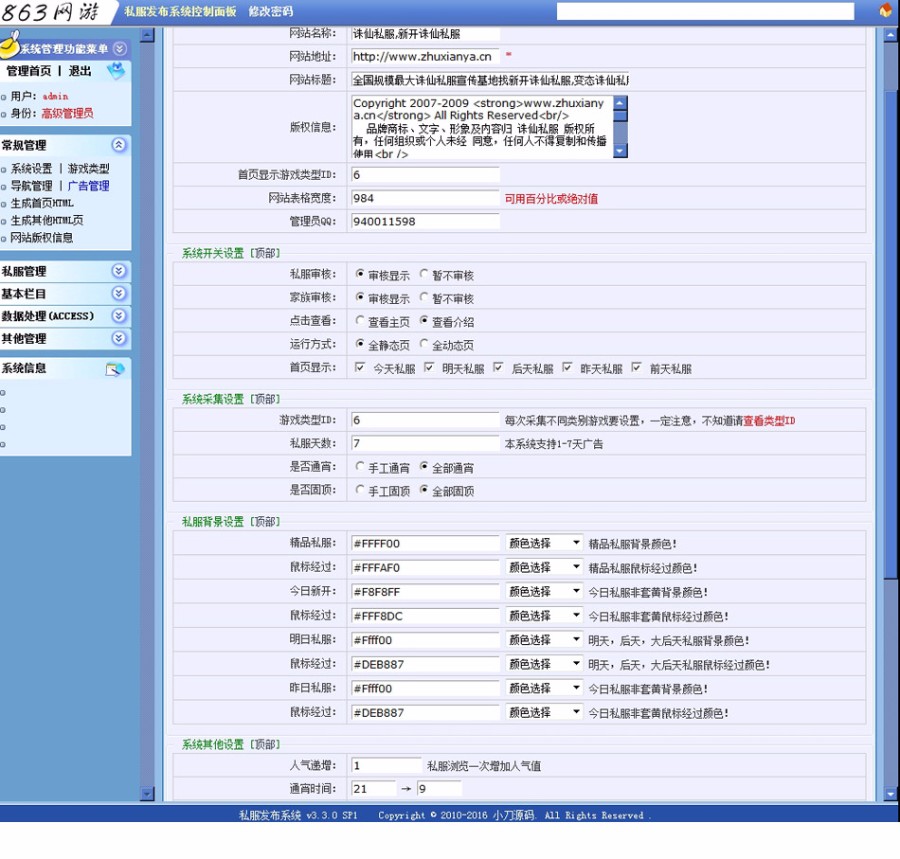Open 修改密码 in top bar

click(x=270, y=11)
